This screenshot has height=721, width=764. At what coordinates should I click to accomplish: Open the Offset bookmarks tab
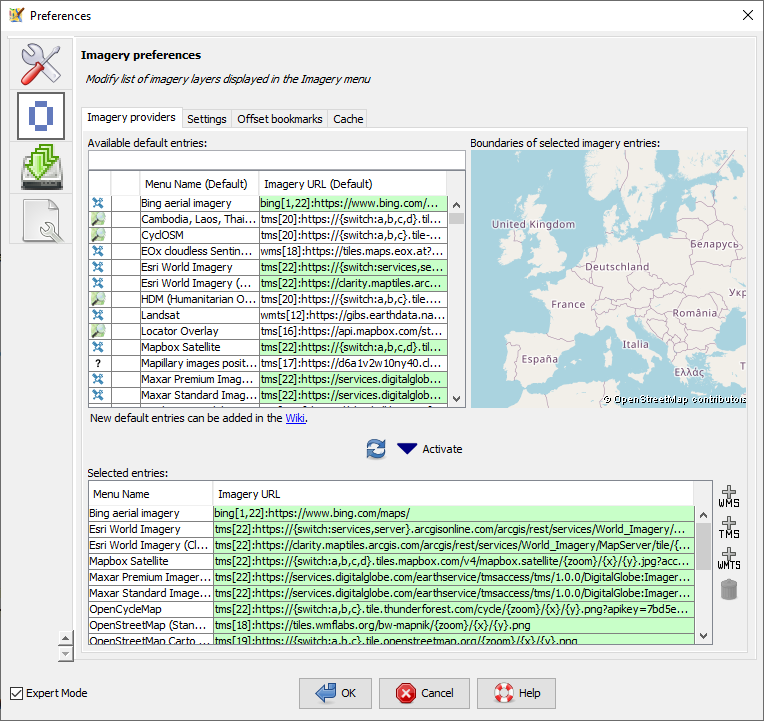pos(279,119)
